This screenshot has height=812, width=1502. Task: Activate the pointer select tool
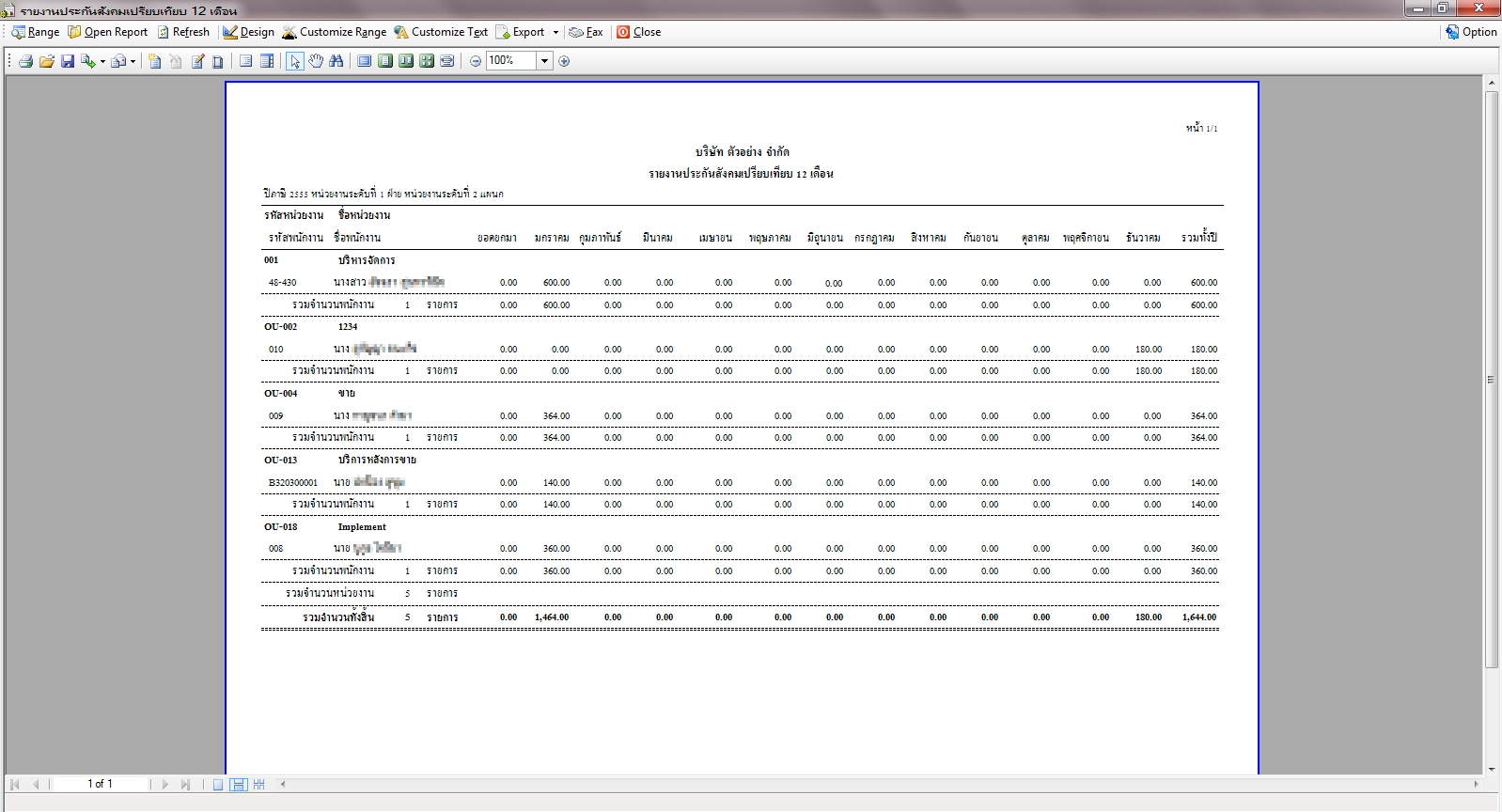point(295,61)
